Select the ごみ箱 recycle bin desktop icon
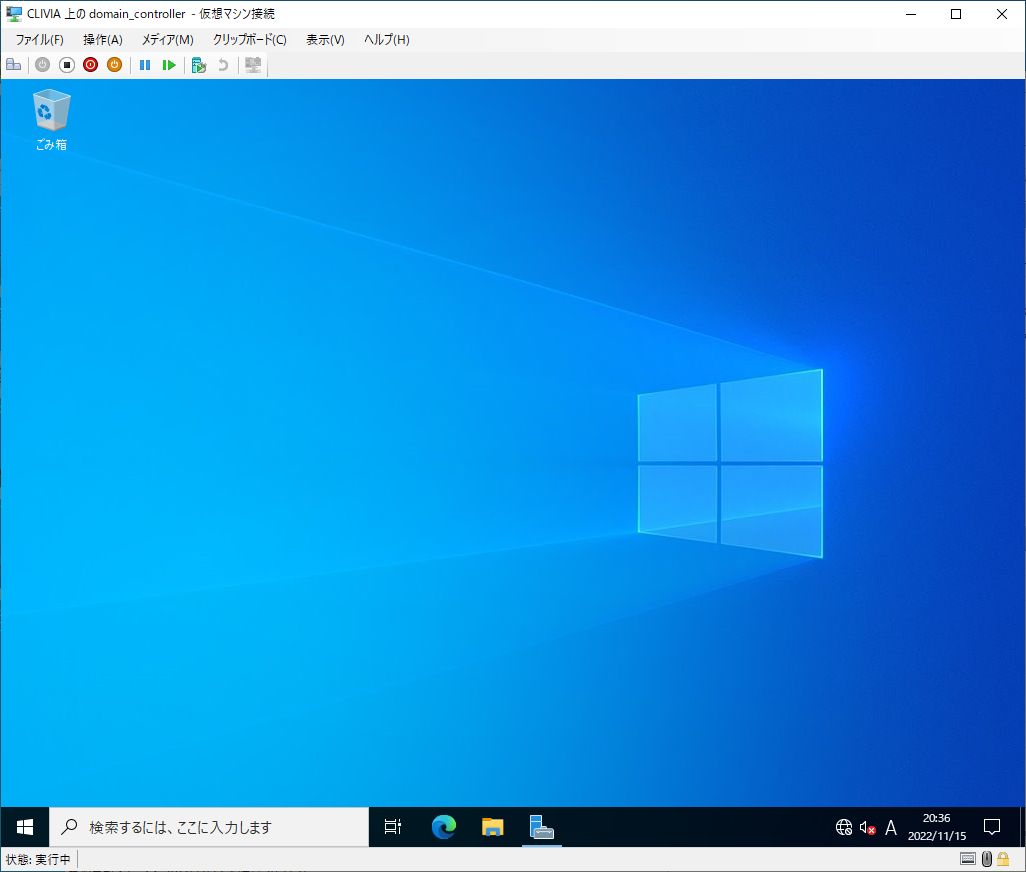Viewport: 1026px width, 872px height. (51, 120)
